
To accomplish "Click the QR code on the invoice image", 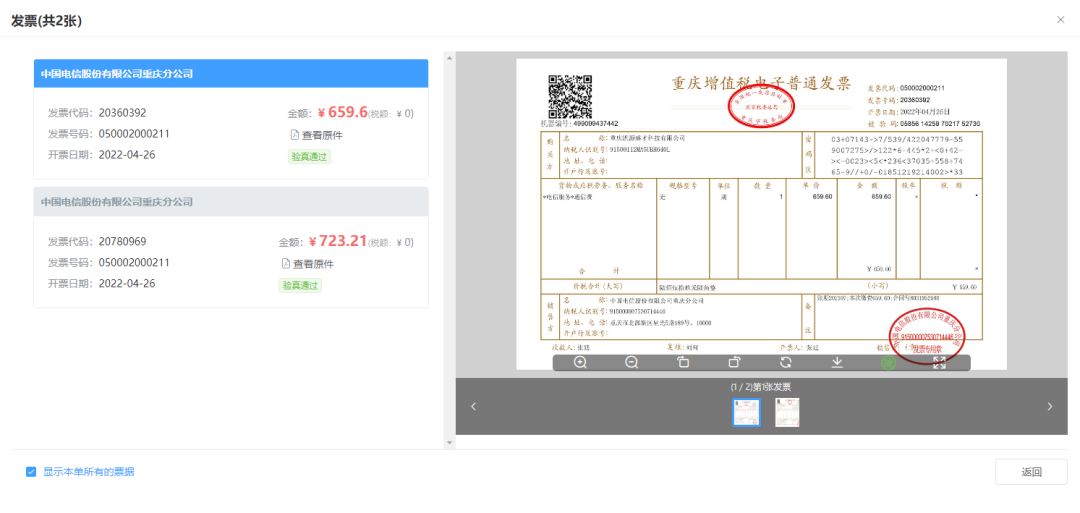I will 570,96.
